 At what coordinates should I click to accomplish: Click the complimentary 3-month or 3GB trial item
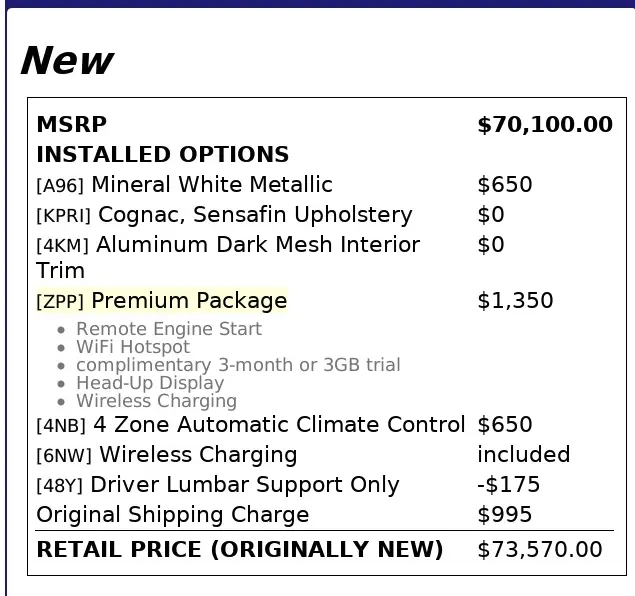click(x=238, y=365)
